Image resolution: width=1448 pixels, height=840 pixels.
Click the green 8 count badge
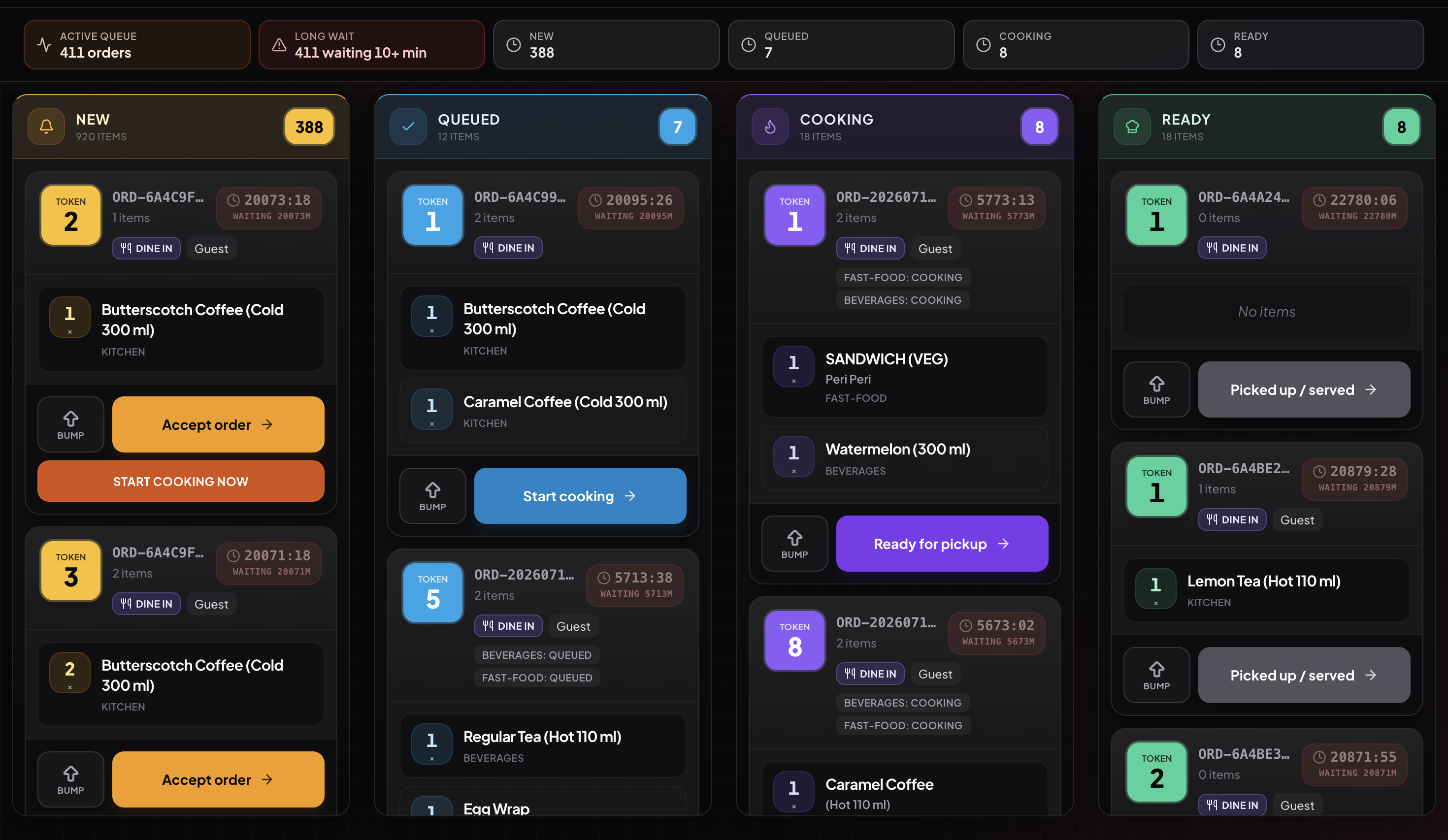tap(1402, 127)
